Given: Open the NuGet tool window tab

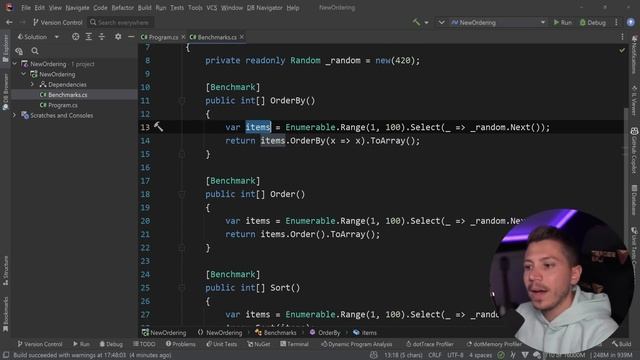Looking at the screenshot, I should point(258,344).
